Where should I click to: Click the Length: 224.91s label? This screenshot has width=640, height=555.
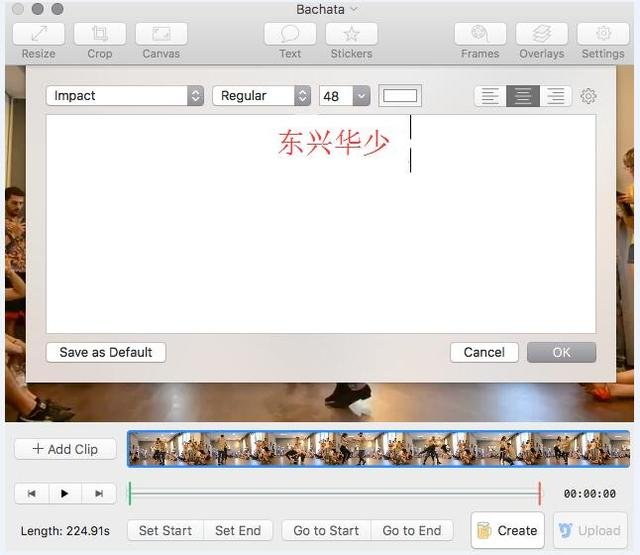[x=65, y=531]
